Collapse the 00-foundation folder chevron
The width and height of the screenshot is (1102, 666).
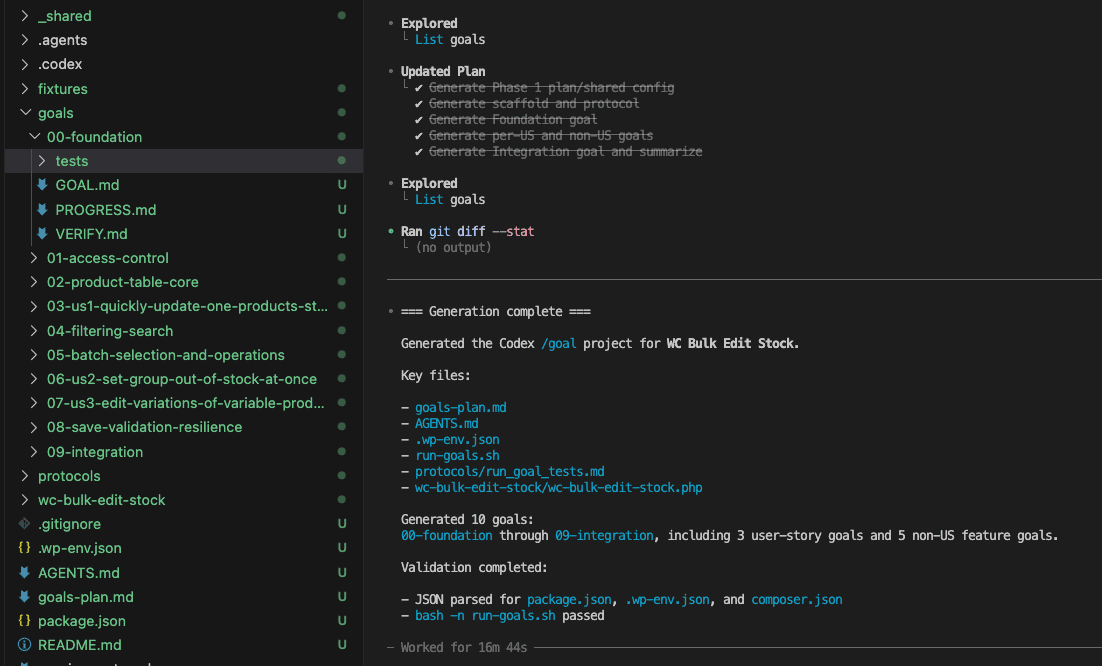(x=34, y=136)
